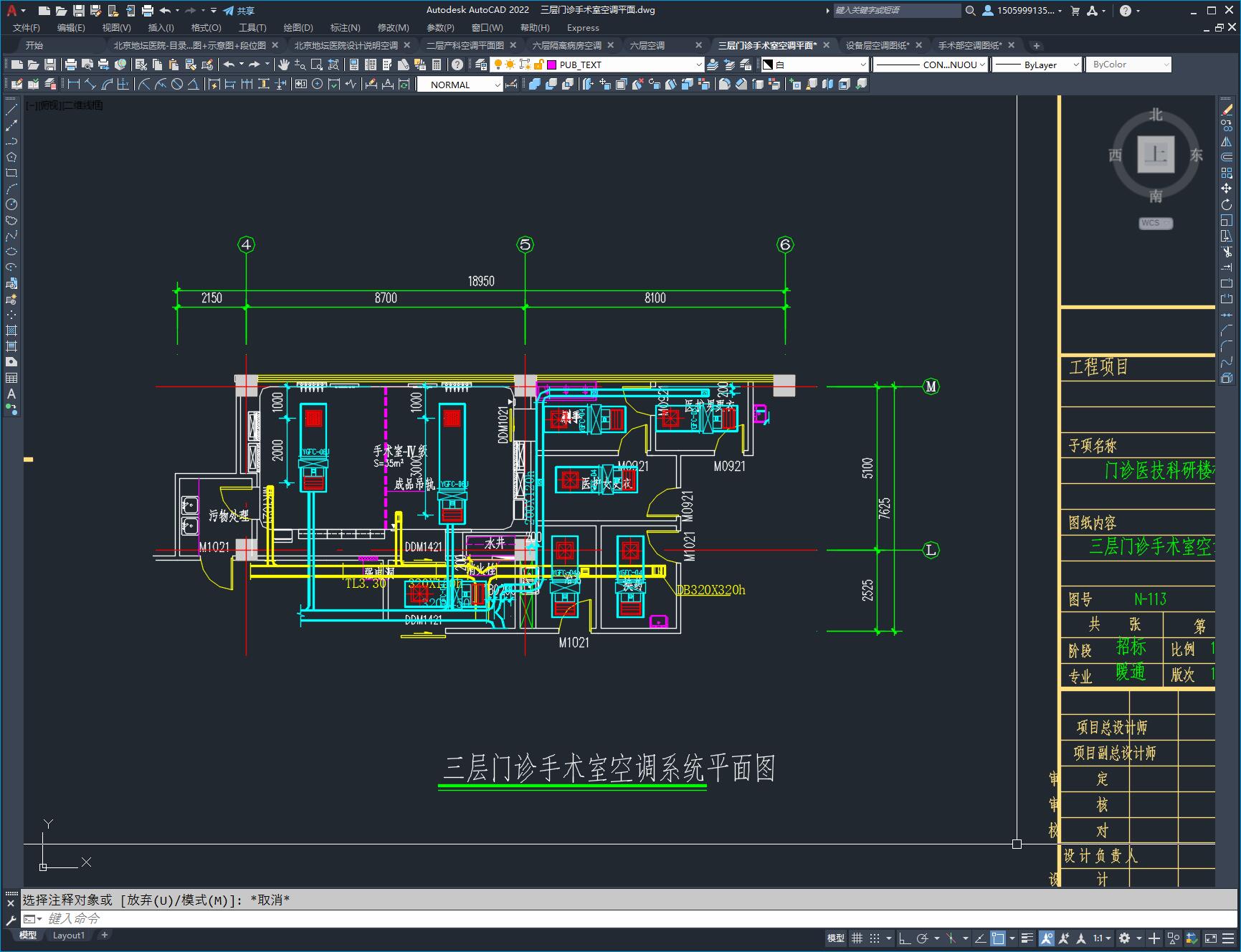Open the Express menu
This screenshot has width=1241, height=952.
click(583, 28)
